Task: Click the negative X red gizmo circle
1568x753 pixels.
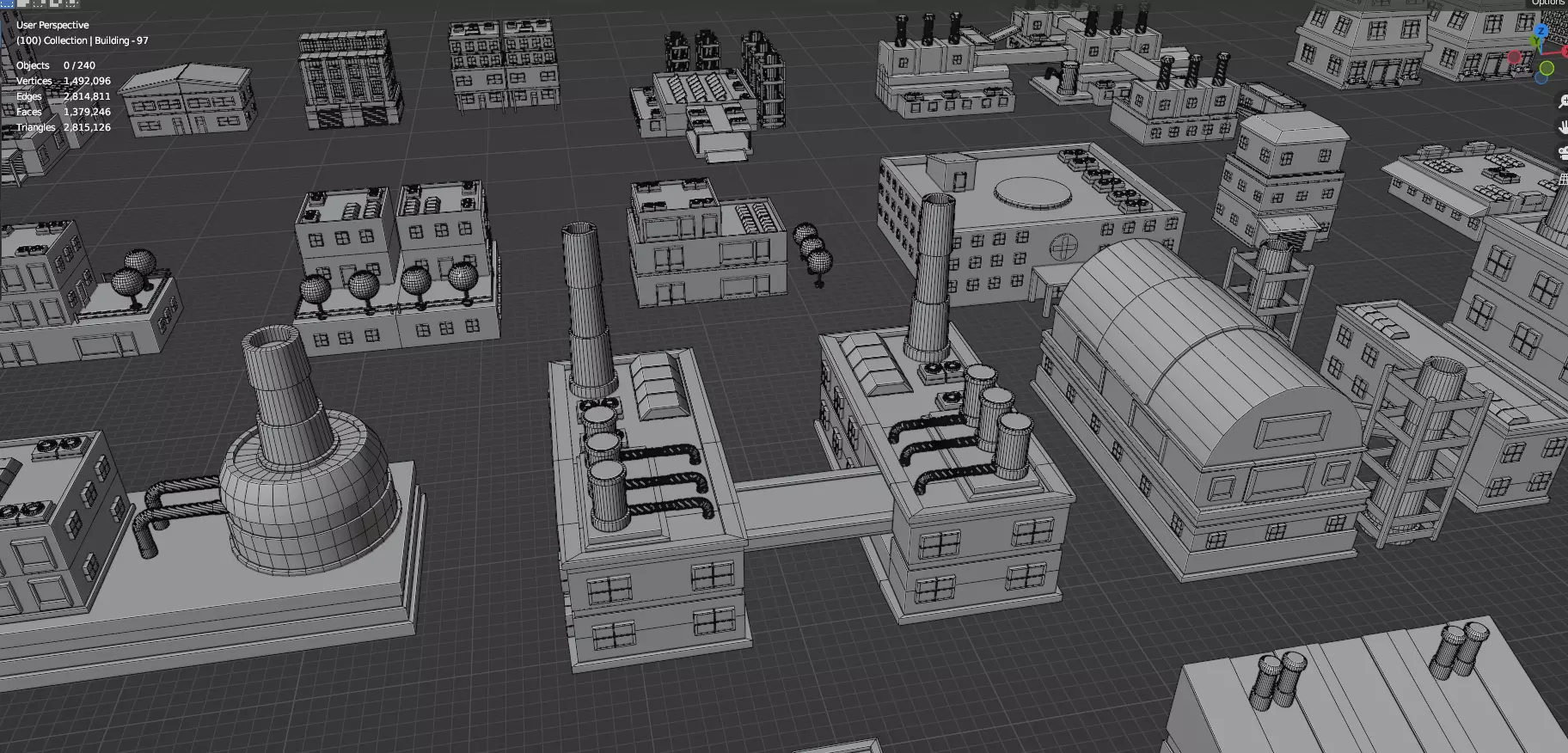Action: coord(1515,57)
